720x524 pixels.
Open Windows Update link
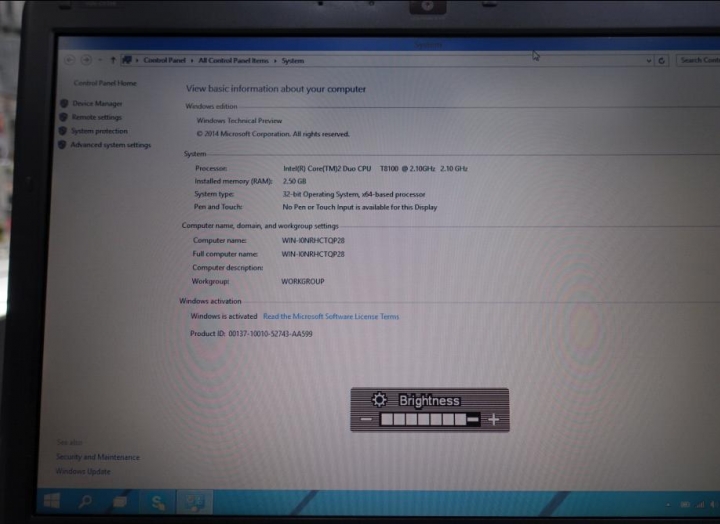click(83, 471)
